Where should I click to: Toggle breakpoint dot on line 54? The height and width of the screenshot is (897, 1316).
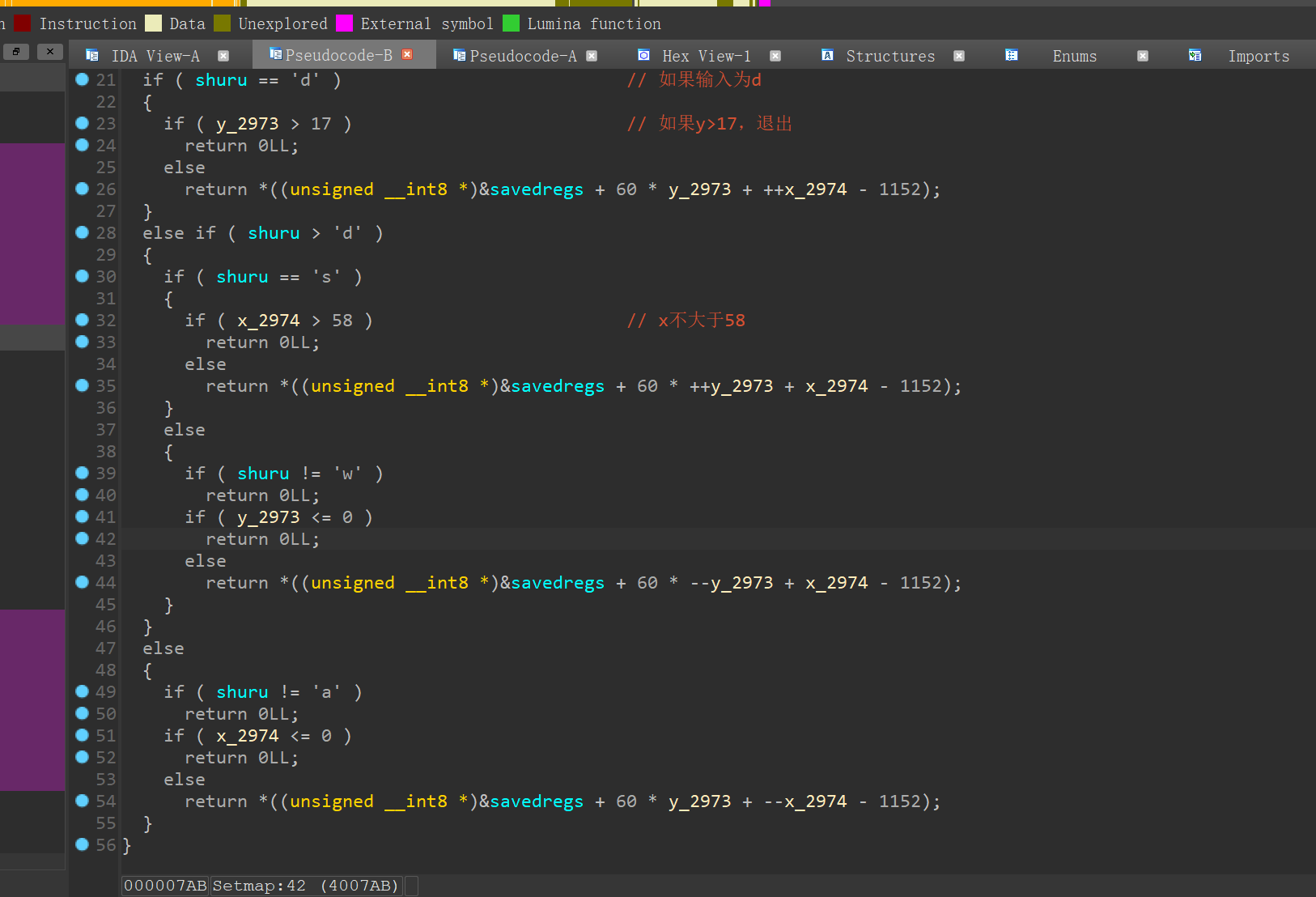pos(82,801)
